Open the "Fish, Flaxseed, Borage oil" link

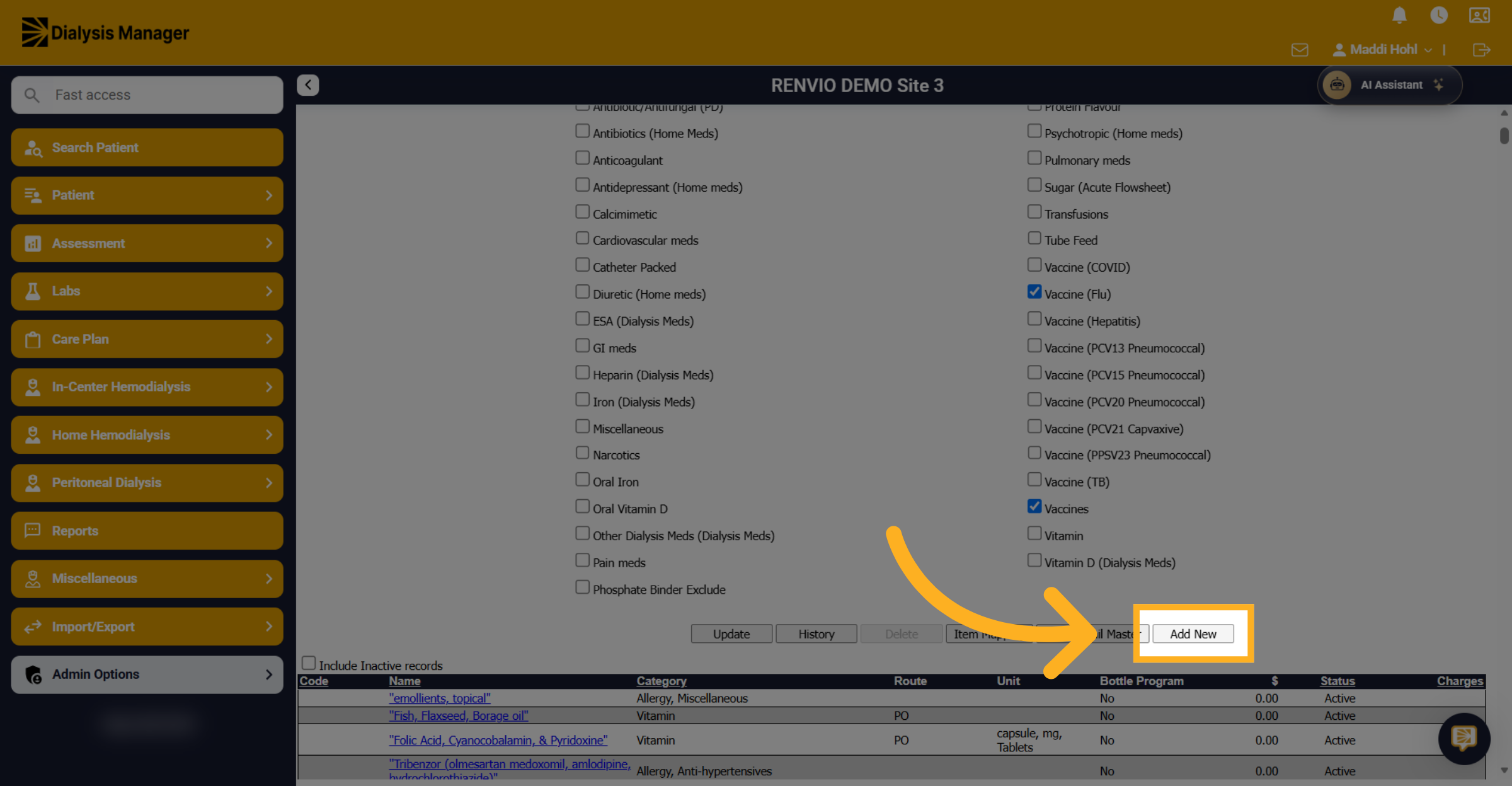[x=459, y=715]
